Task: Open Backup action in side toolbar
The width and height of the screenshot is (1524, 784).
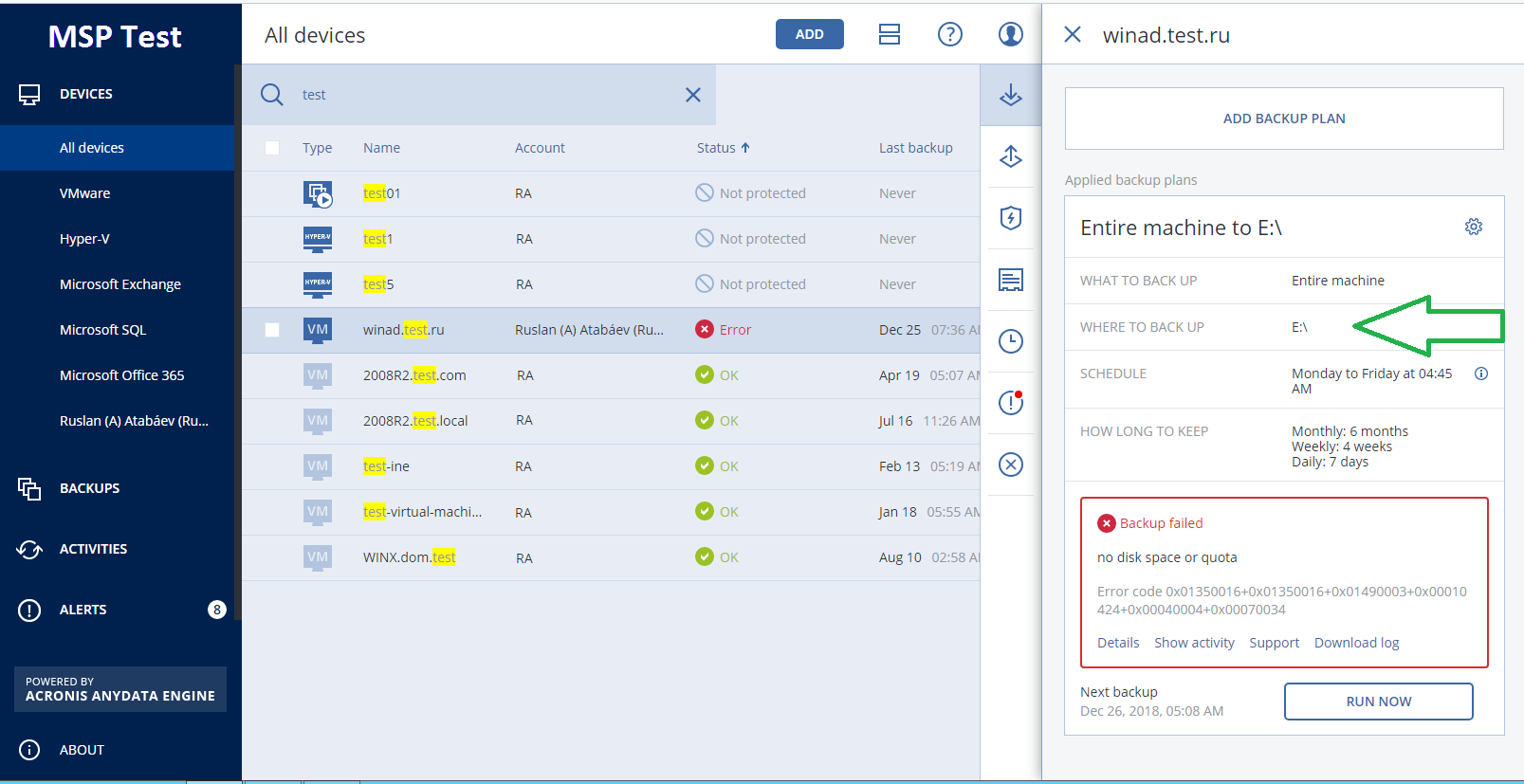Action: 1011,95
